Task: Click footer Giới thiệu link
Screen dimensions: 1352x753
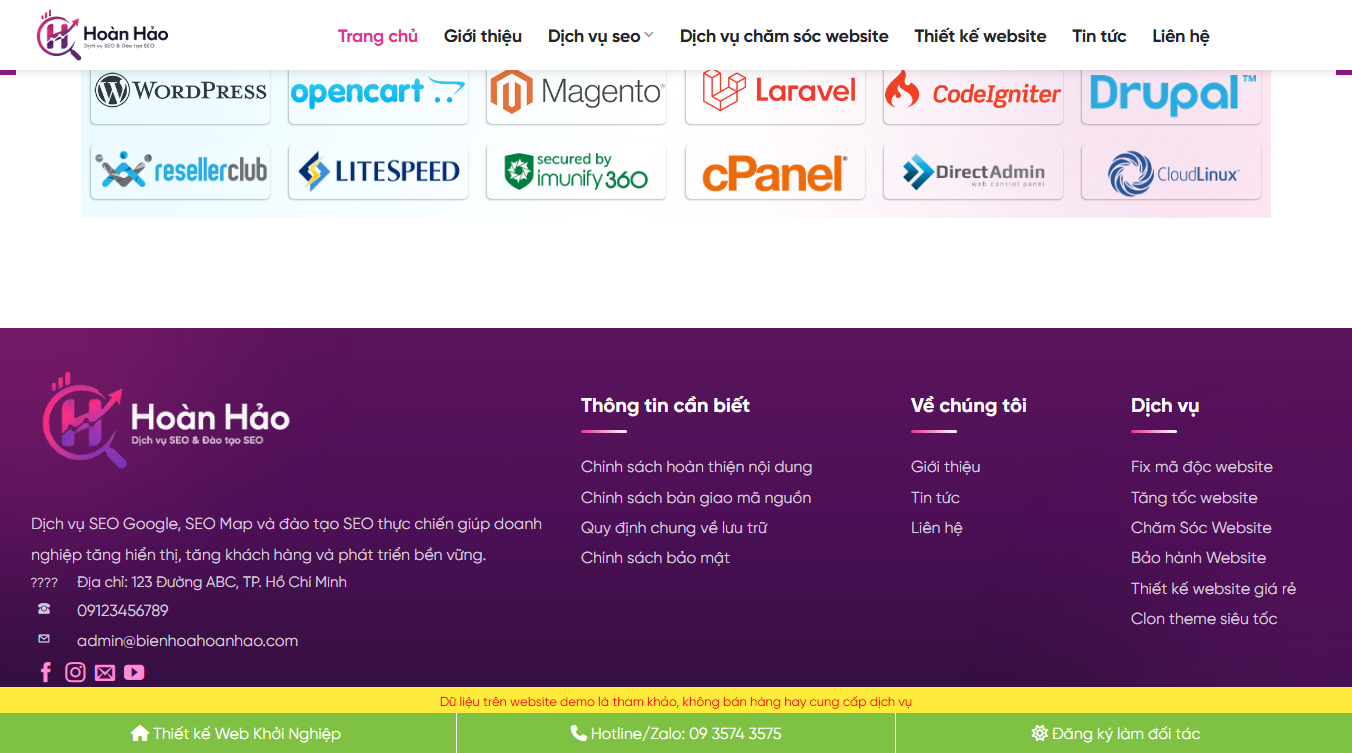Action: pos(945,467)
